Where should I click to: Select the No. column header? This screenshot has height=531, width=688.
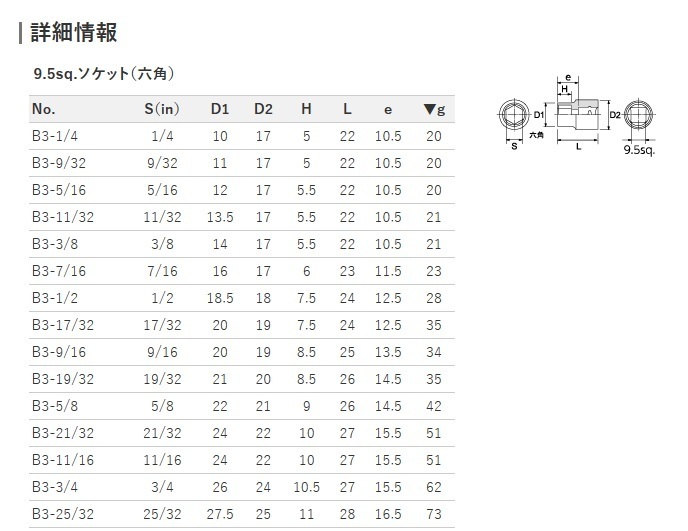point(44,109)
